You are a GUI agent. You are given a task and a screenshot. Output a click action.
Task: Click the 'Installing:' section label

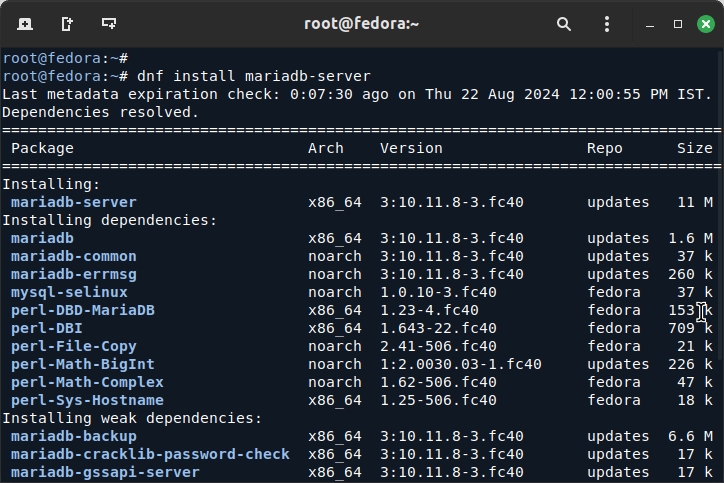point(51,184)
